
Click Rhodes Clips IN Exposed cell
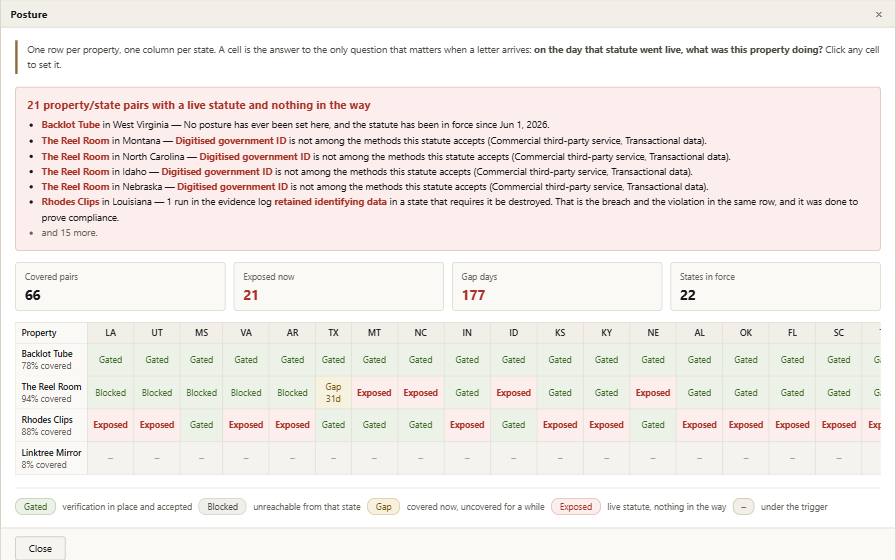point(467,425)
